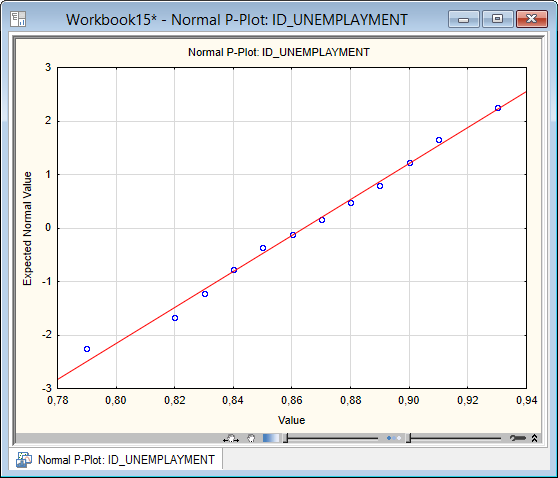
Task: Click the workbook icon in the title bar
Action: click(x=18, y=19)
